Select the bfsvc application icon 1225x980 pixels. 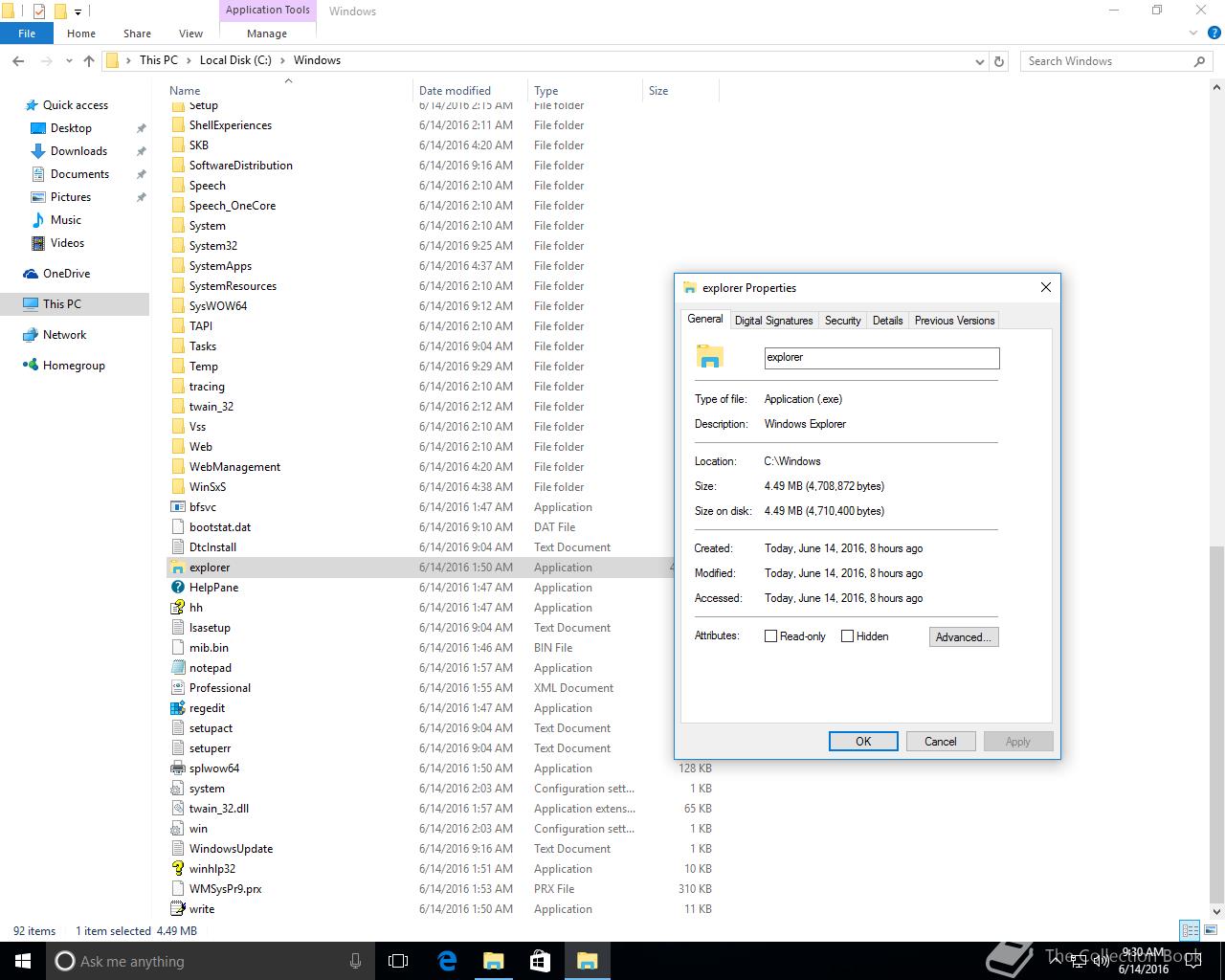pos(177,507)
